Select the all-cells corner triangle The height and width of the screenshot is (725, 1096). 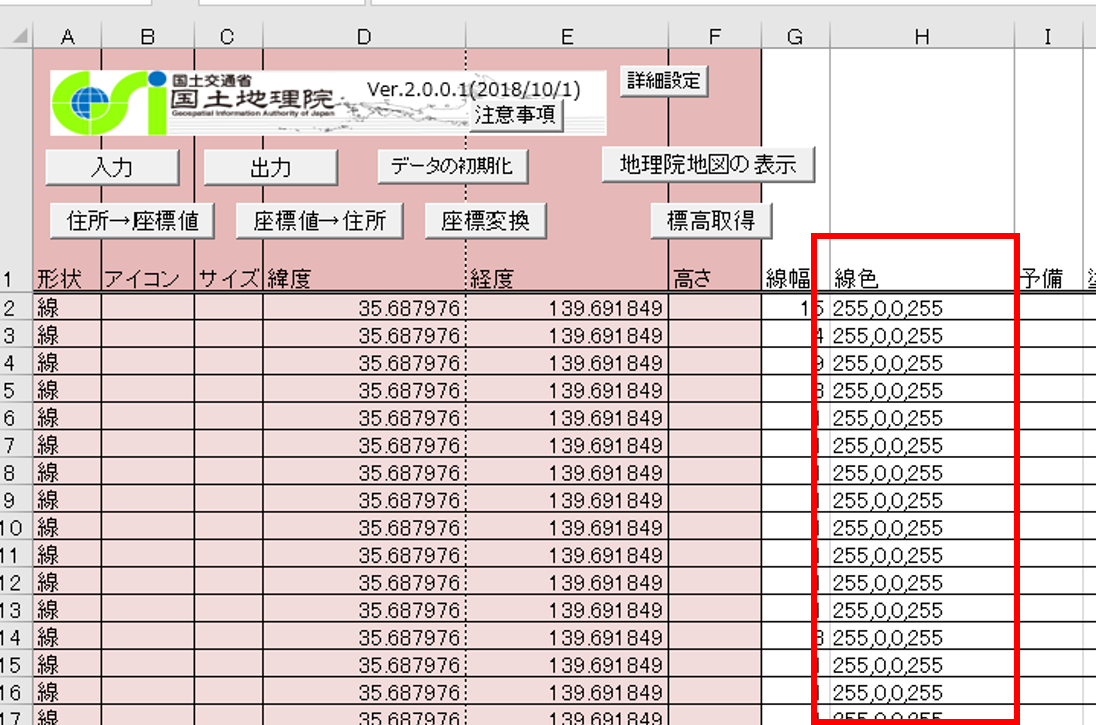coord(19,36)
